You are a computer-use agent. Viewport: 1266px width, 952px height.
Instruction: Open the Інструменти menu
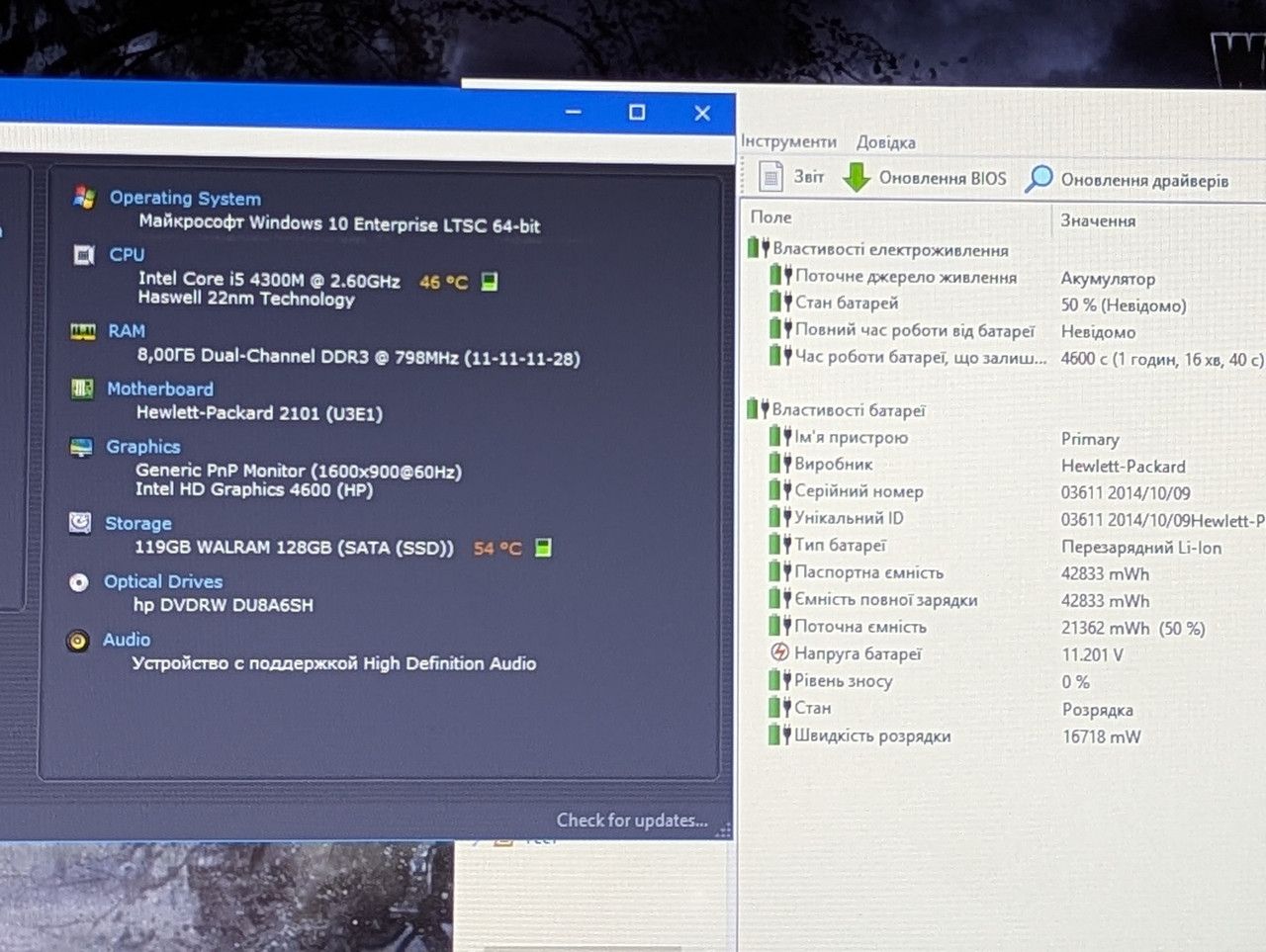[789, 141]
